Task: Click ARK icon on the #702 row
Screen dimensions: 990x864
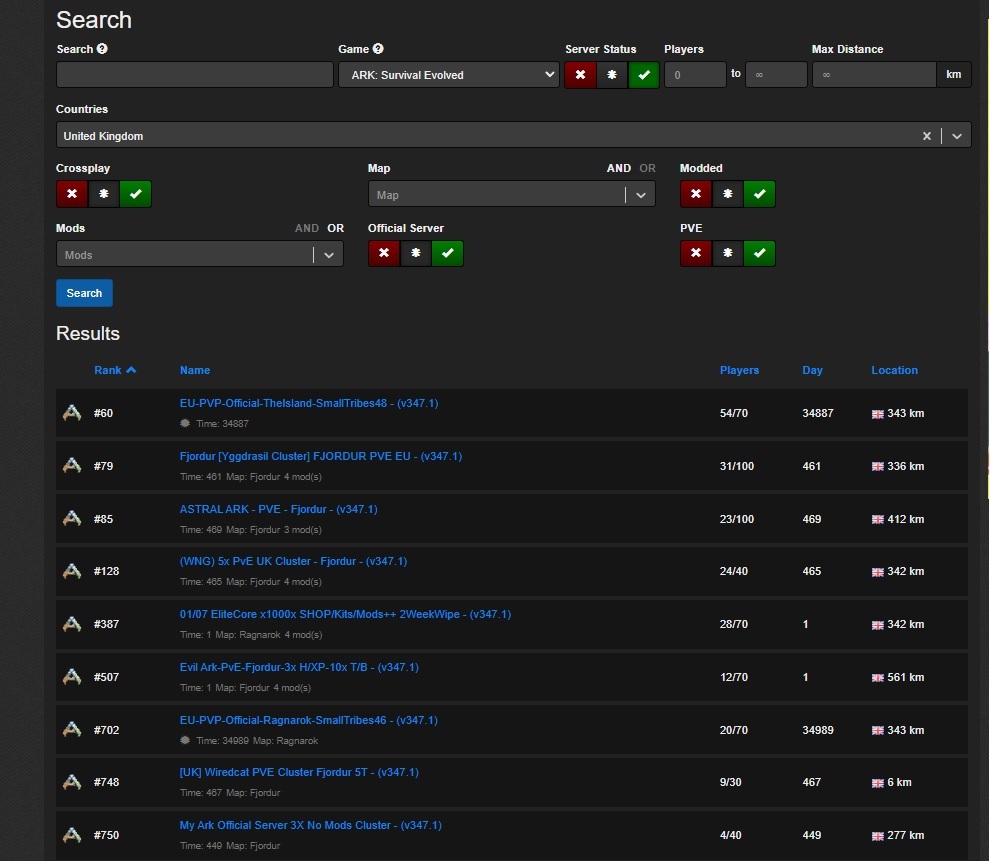Action: (72, 730)
